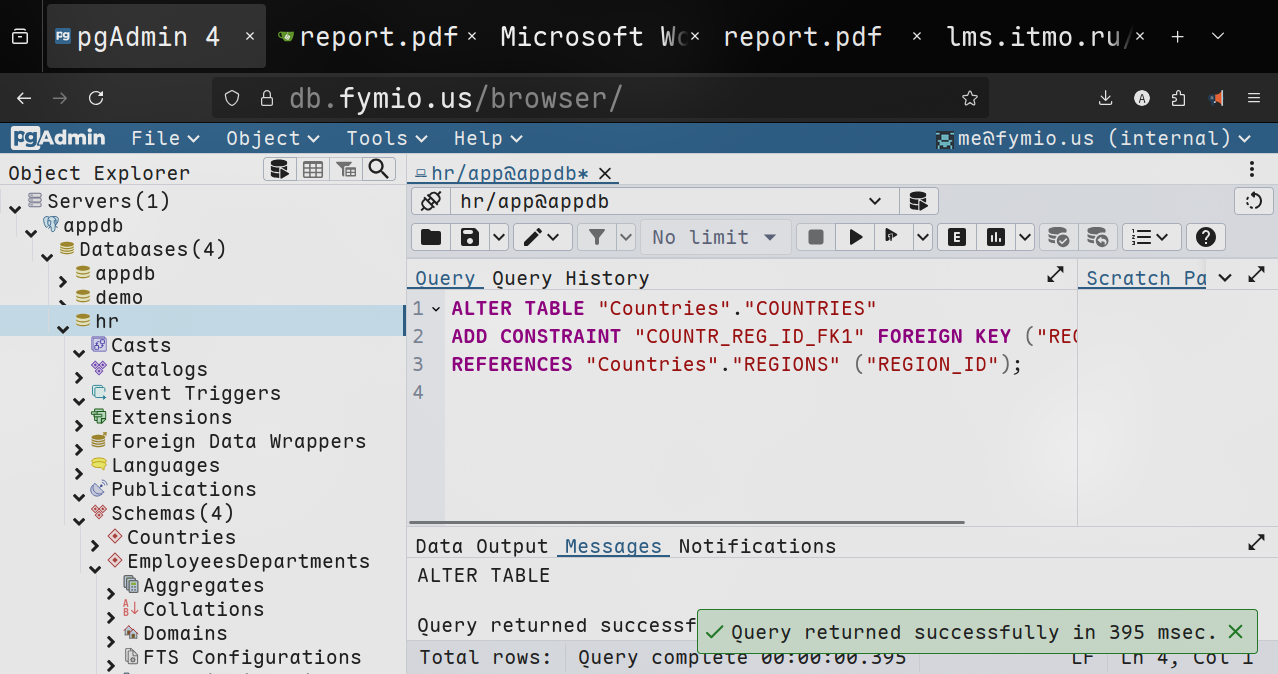The width and height of the screenshot is (1278, 674).
Task: Open Query Tool from Object Explorer toolbar
Action: [280, 170]
